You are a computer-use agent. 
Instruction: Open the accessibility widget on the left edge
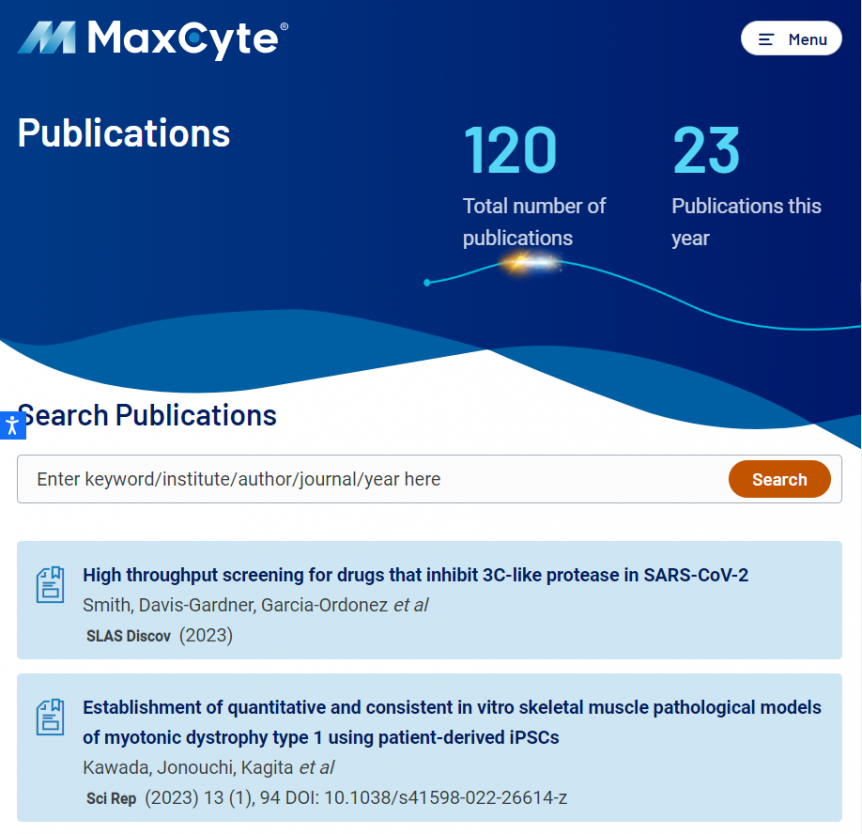(x=12, y=424)
